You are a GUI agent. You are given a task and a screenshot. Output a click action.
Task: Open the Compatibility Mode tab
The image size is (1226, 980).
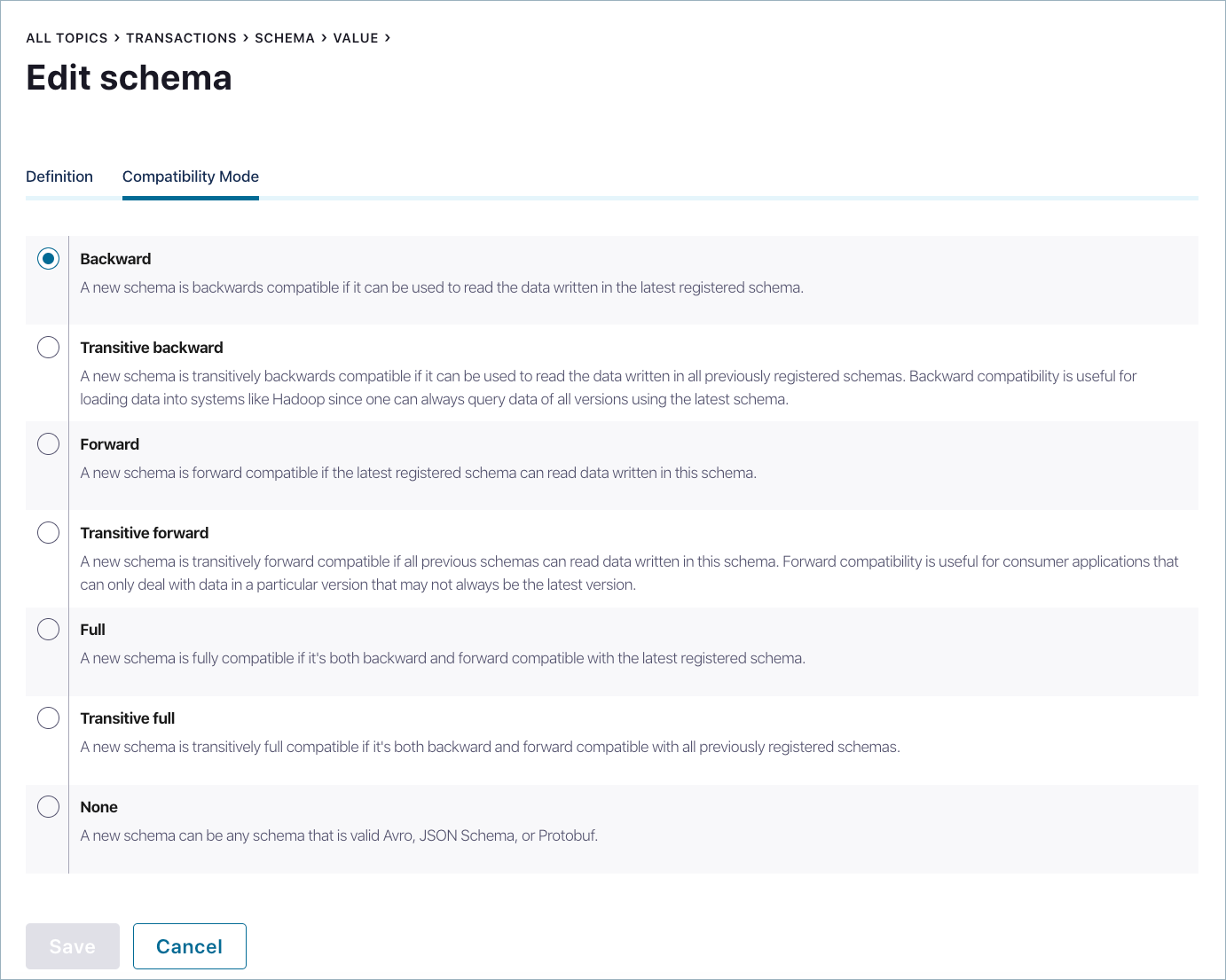tap(191, 176)
